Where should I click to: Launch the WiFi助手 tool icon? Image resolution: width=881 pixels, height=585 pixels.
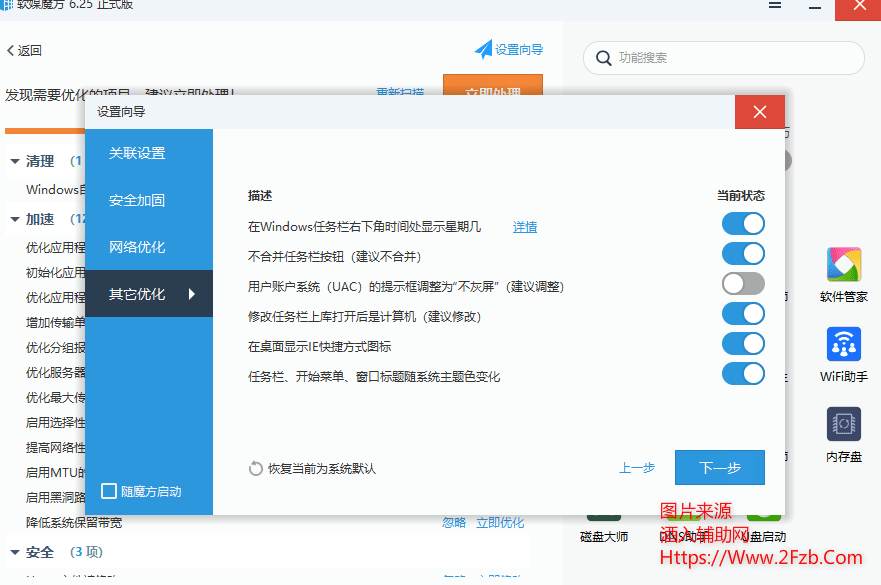click(x=843, y=346)
